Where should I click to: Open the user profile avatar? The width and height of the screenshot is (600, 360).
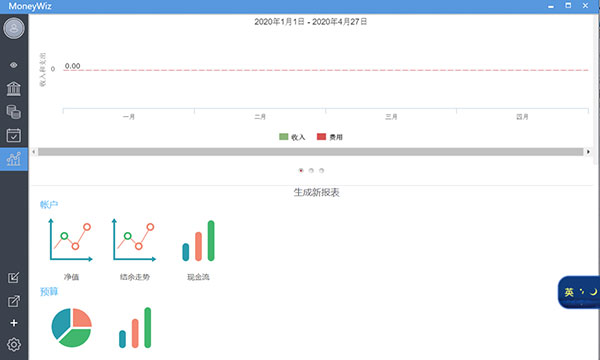14,28
